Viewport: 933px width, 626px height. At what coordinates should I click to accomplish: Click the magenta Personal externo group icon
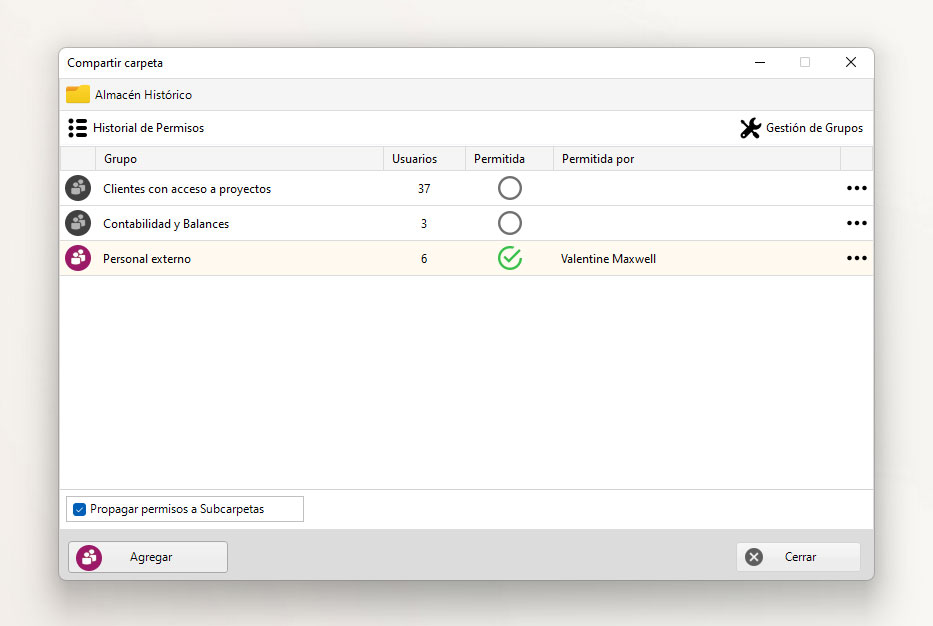(78, 258)
